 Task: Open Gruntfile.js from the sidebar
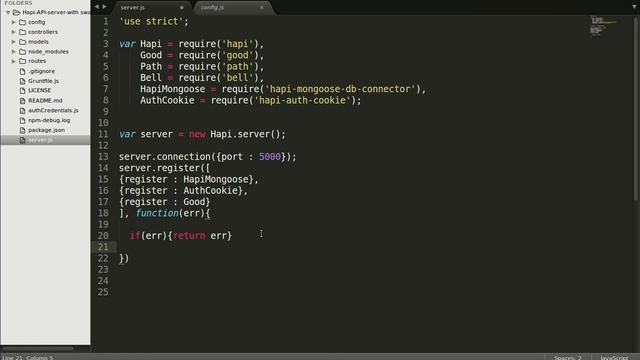[x=43, y=81]
